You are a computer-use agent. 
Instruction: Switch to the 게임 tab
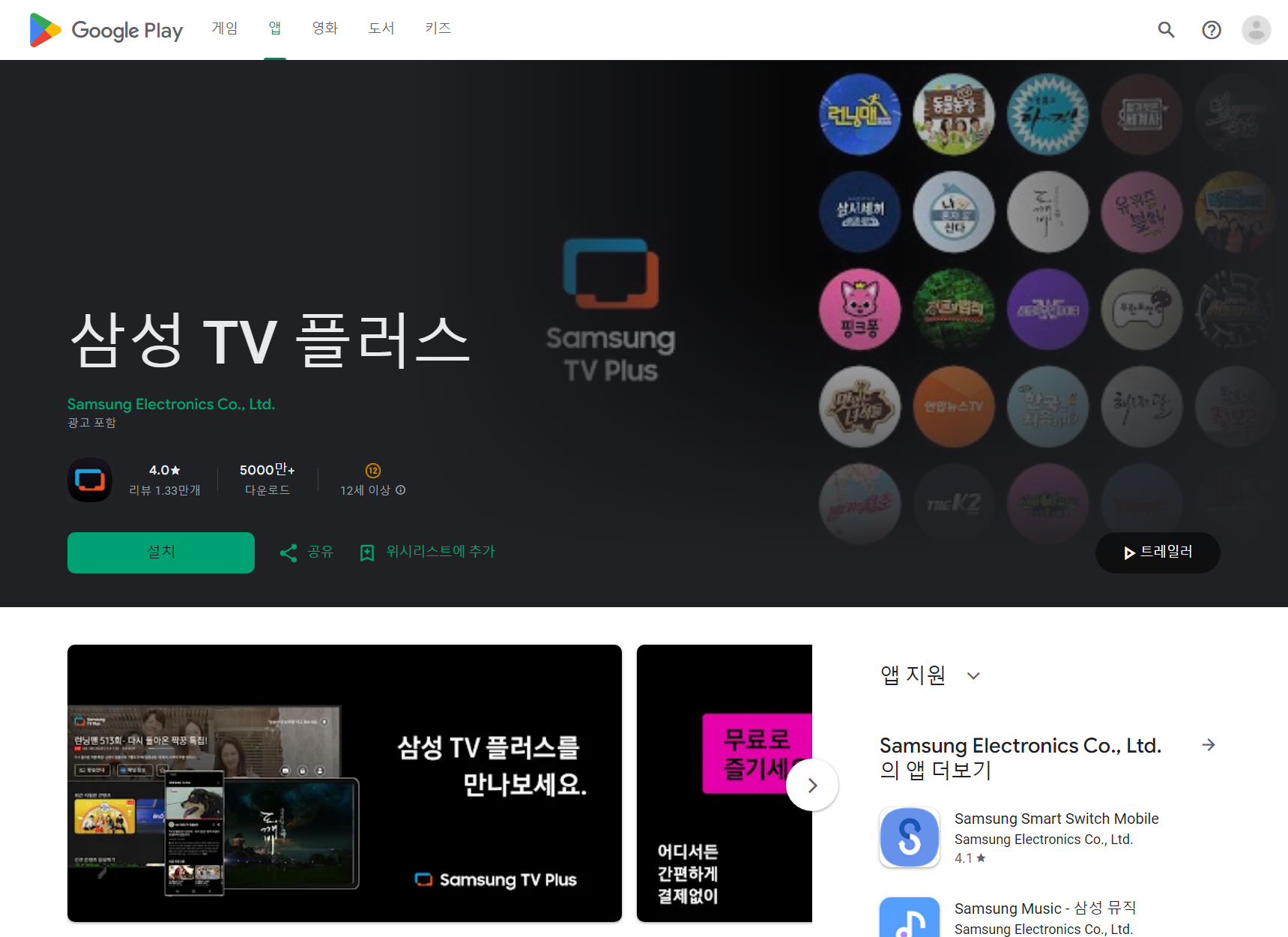tap(224, 28)
